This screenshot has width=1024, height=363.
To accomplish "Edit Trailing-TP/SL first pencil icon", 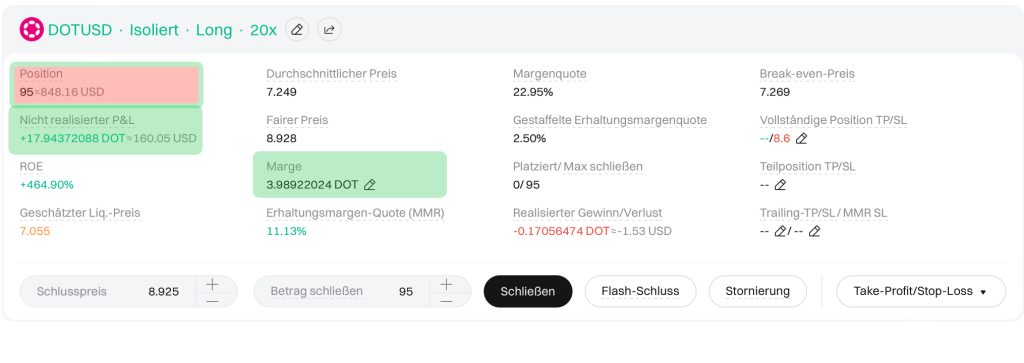I will coord(780,231).
